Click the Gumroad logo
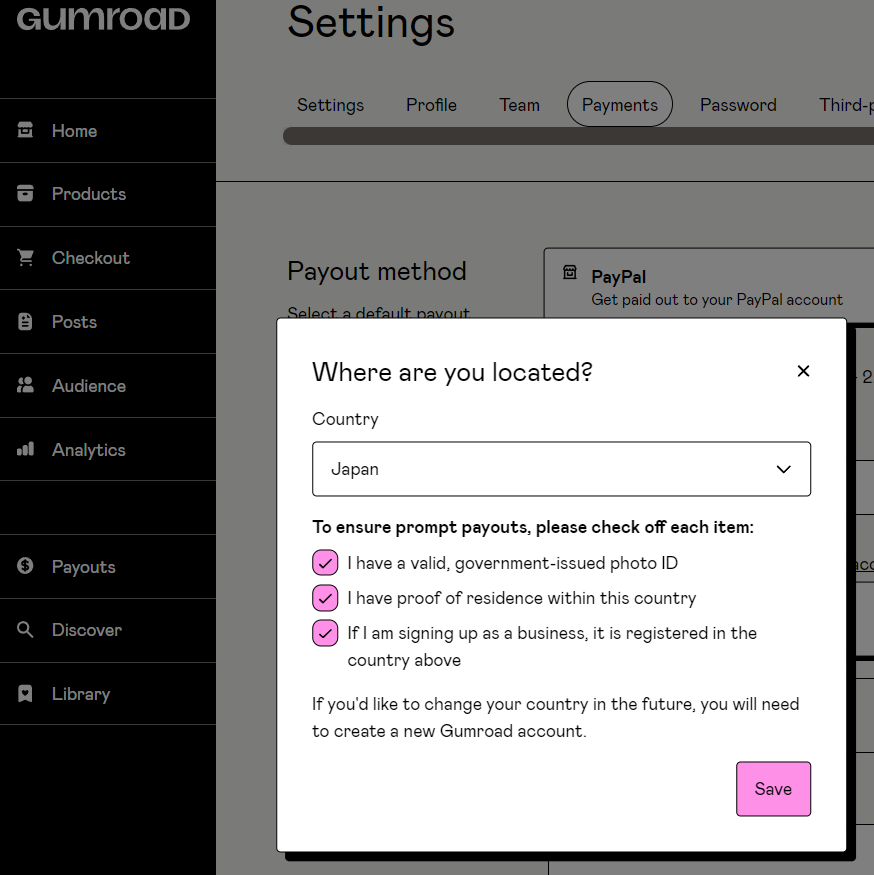This screenshot has width=874, height=875. pyautogui.click(x=103, y=19)
